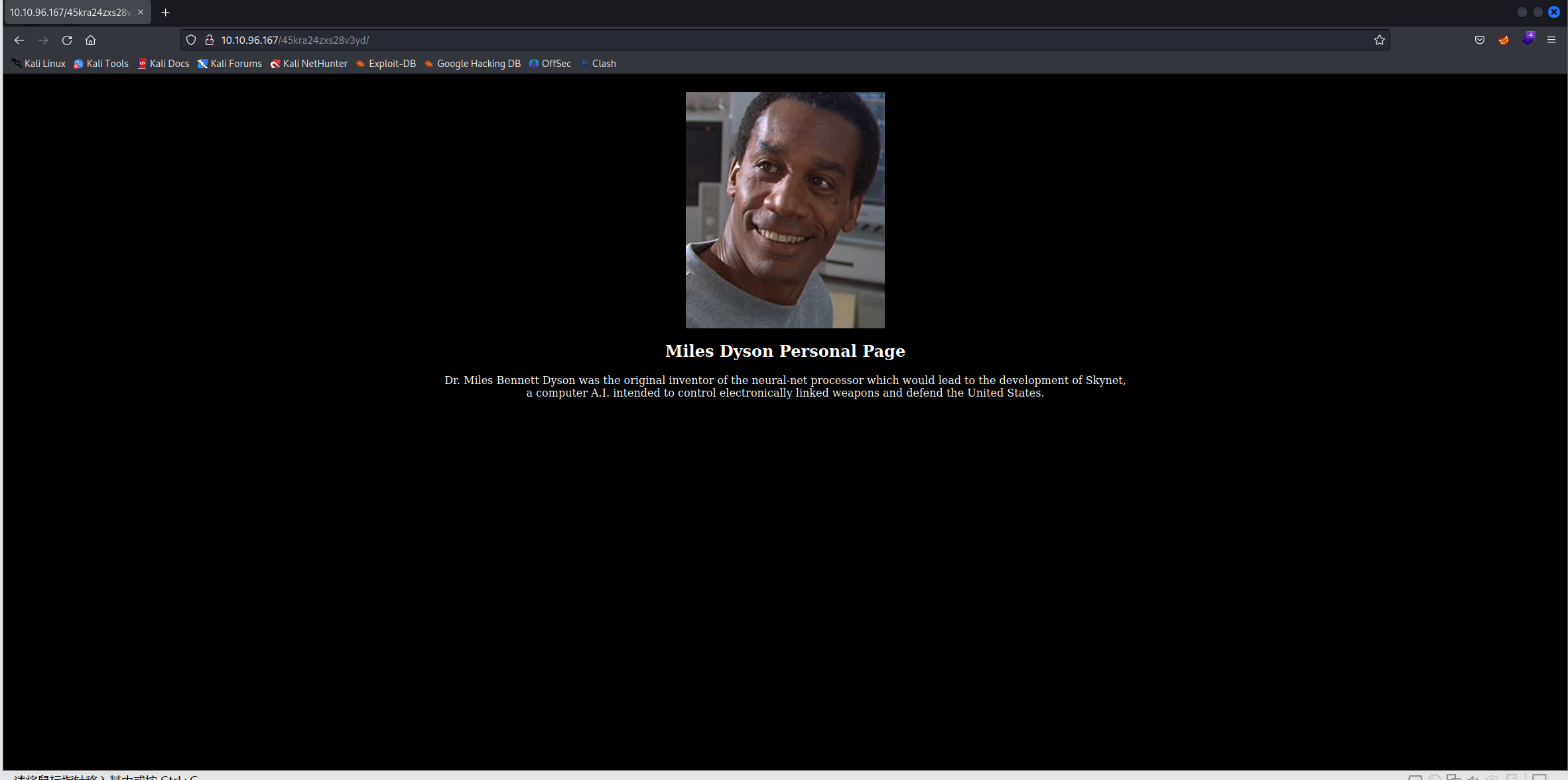Image resolution: width=1568 pixels, height=780 pixels.
Task: Open the Google Hacking DB bookmark
Action: click(x=472, y=64)
